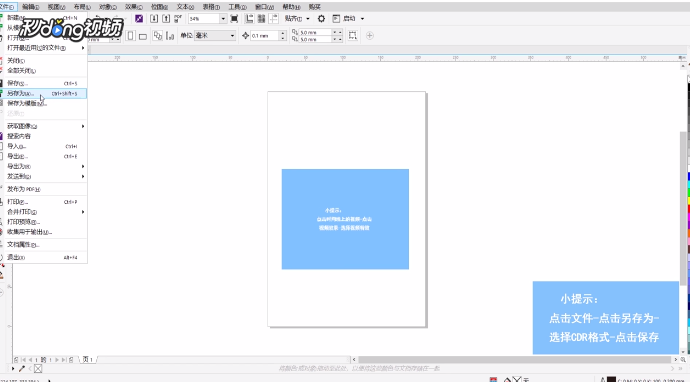Click the nudge distance field 0.1 mm
The image size is (690, 382).
click(x=265, y=36)
